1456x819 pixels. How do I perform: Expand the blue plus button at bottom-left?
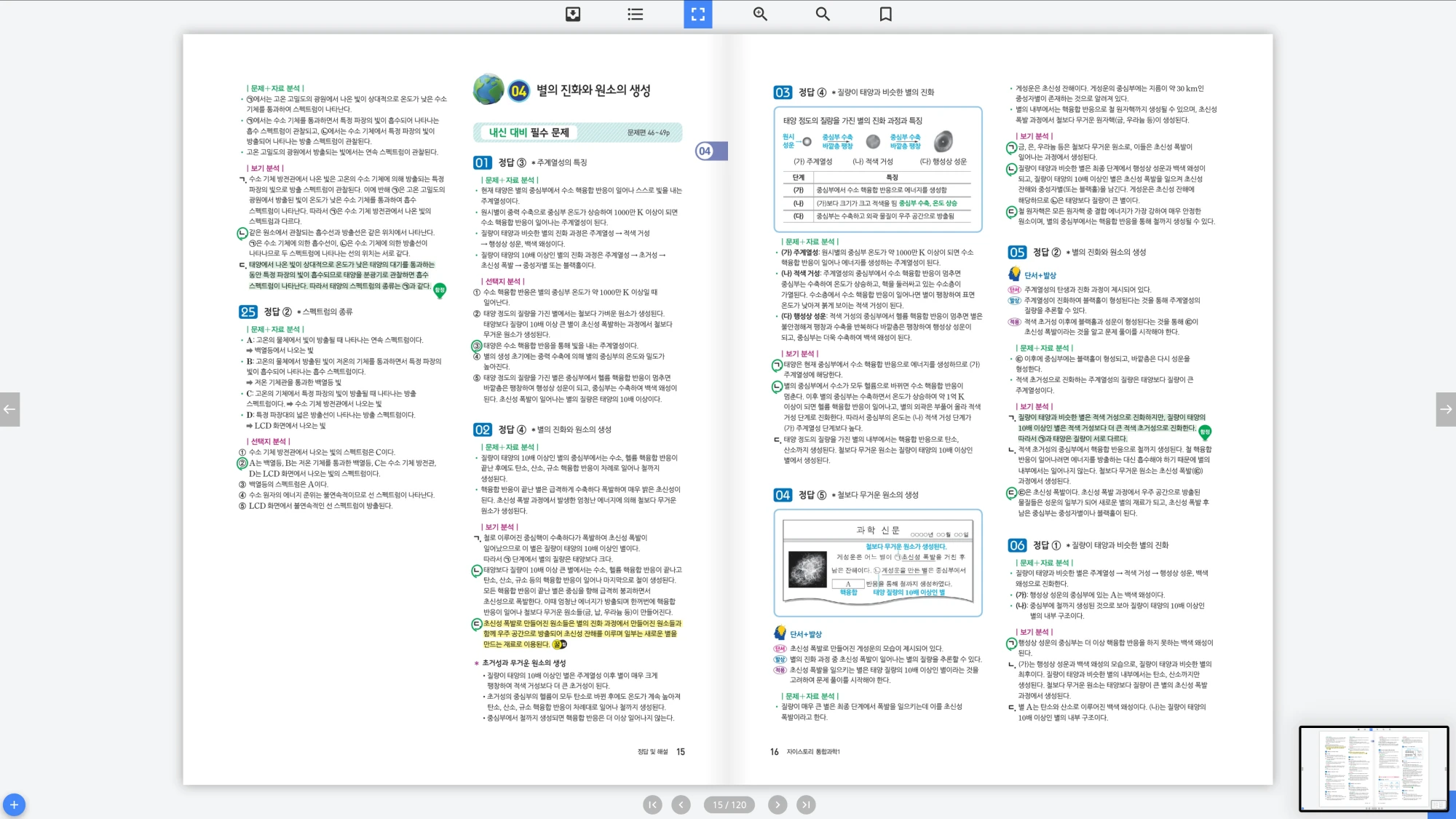(14, 804)
